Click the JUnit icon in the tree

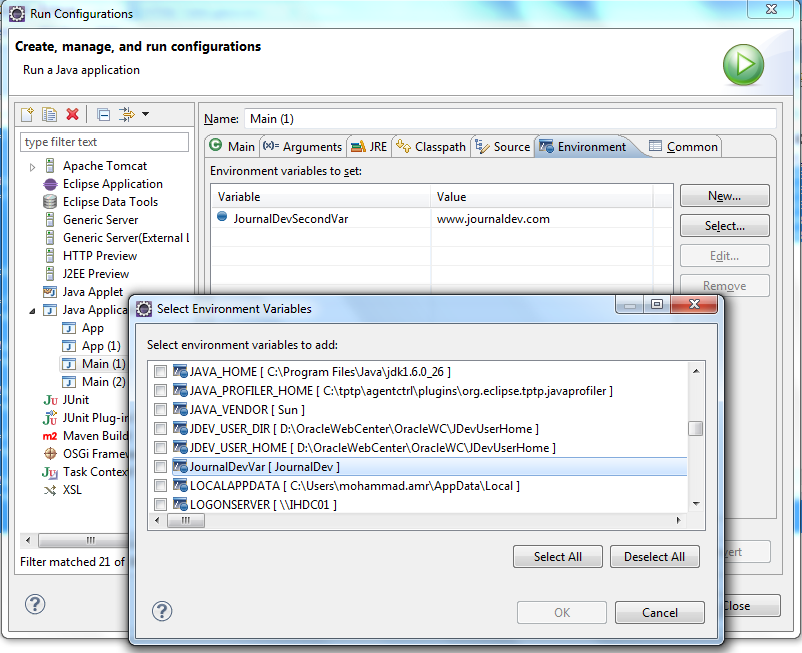click(50, 400)
